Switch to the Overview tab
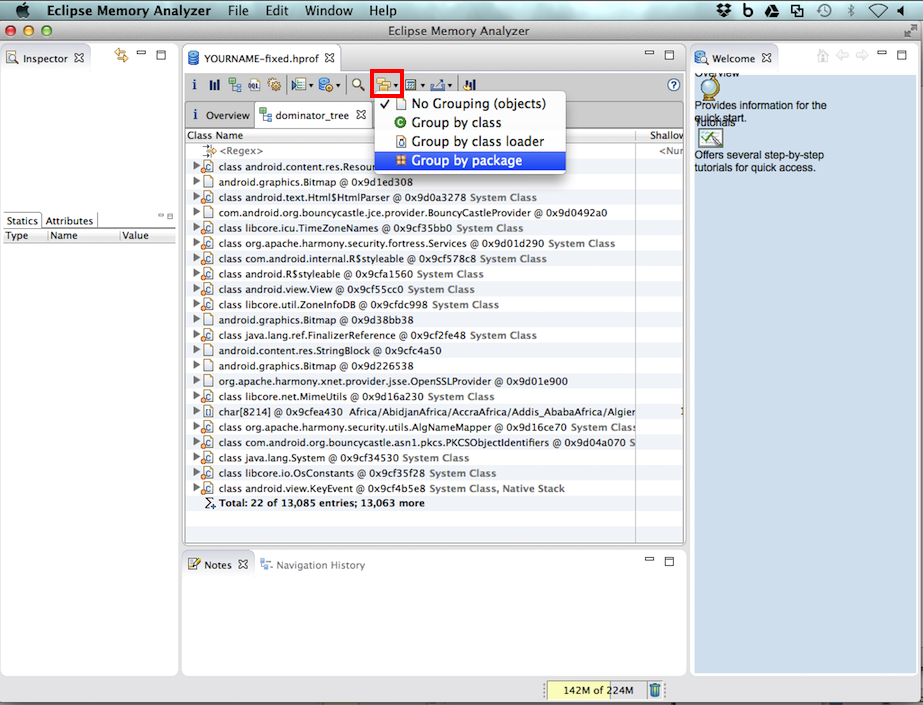This screenshot has height=705, width=923. 220,115
